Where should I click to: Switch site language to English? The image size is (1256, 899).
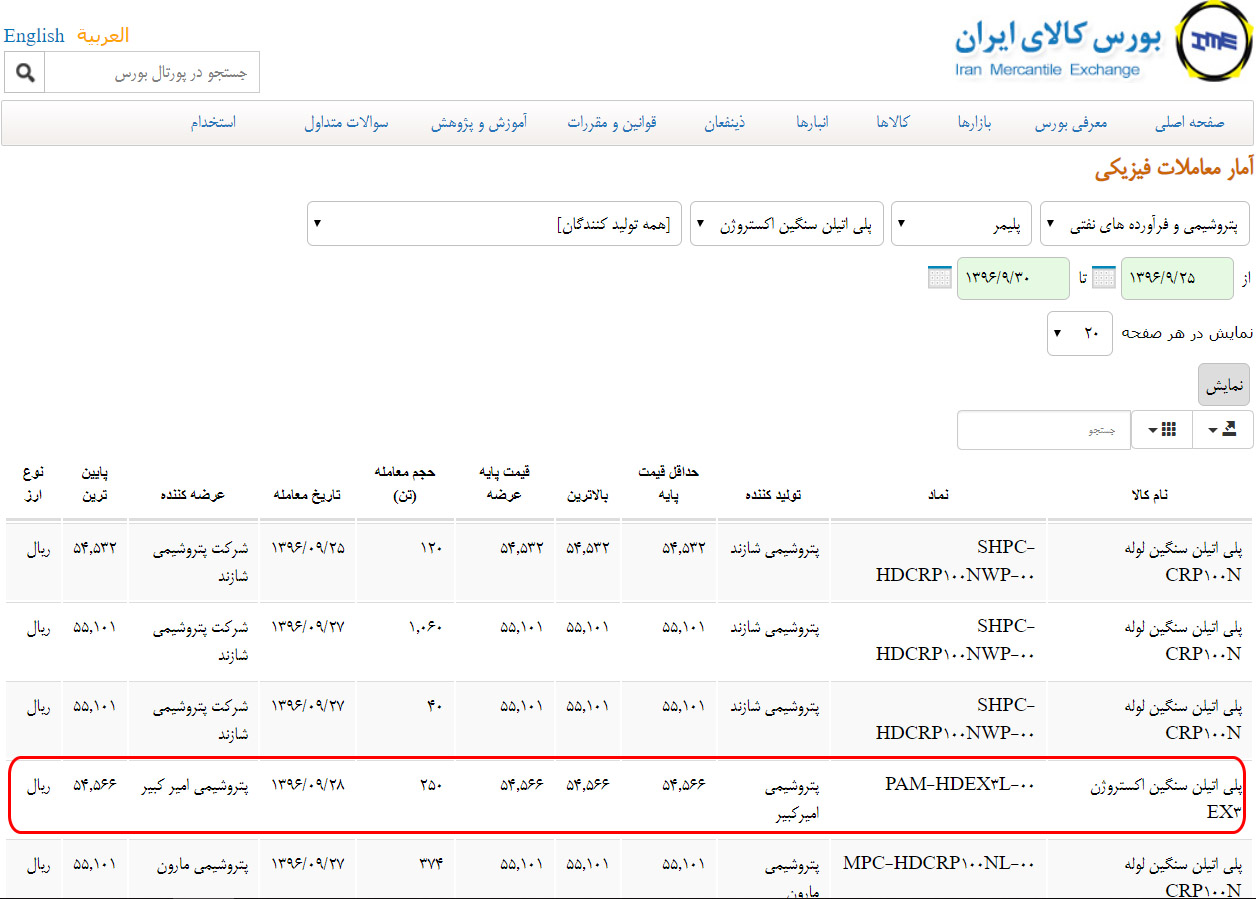pos(34,36)
